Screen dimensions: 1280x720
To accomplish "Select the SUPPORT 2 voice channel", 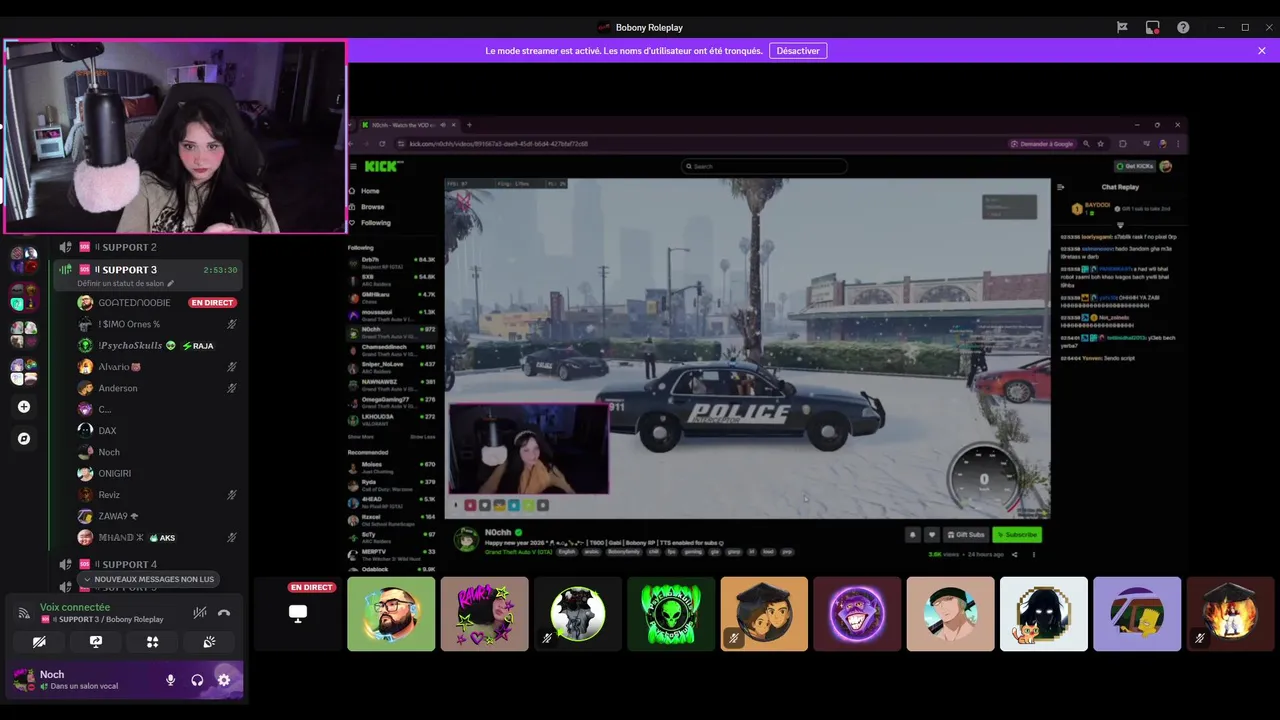I will tap(149, 247).
